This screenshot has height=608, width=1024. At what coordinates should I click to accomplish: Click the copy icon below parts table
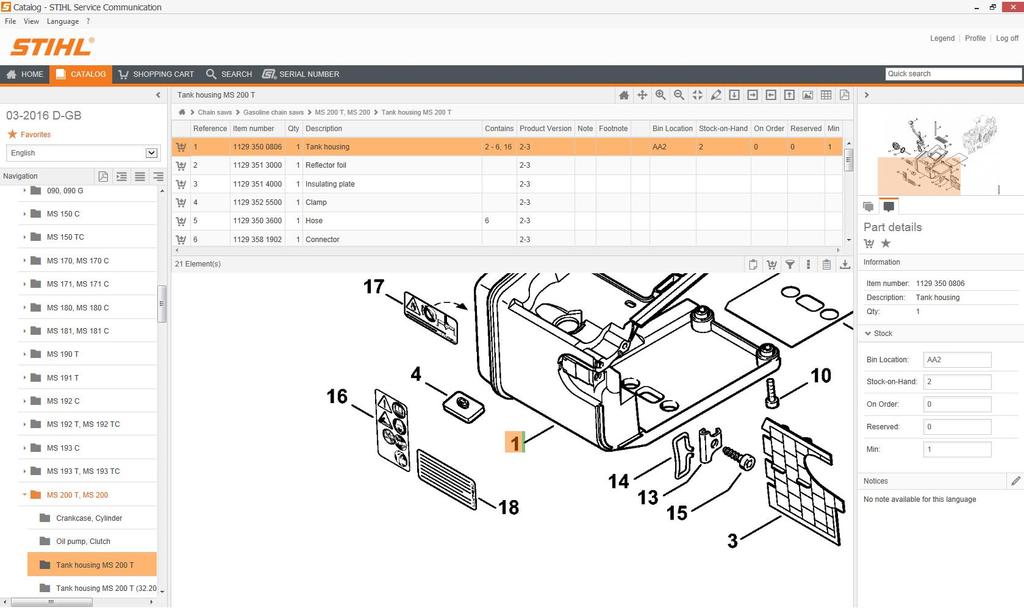(753, 264)
